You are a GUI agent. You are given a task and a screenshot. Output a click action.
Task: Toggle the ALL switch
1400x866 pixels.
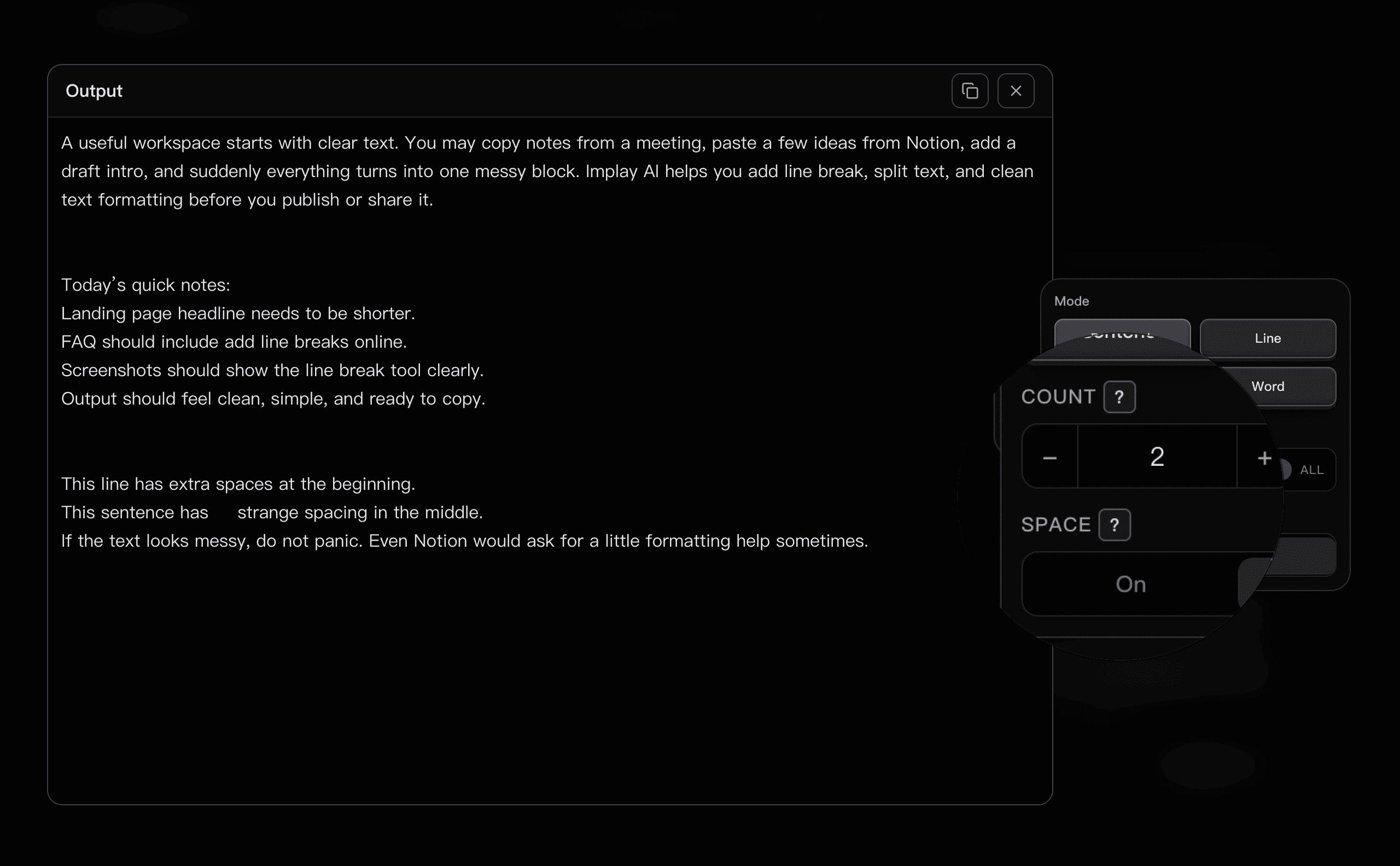(x=1287, y=470)
